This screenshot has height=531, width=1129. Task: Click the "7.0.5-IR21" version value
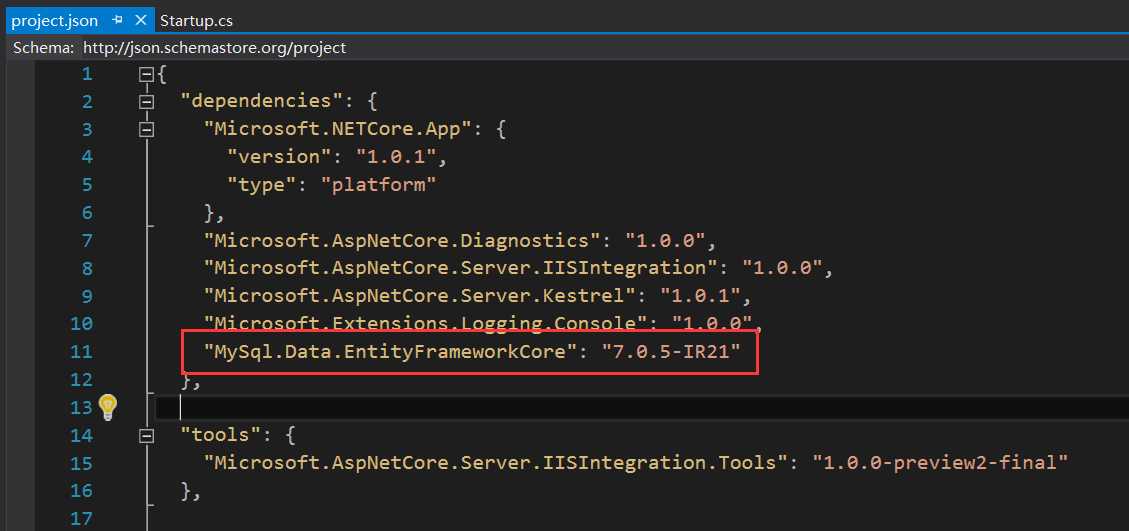tap(671, 351)
